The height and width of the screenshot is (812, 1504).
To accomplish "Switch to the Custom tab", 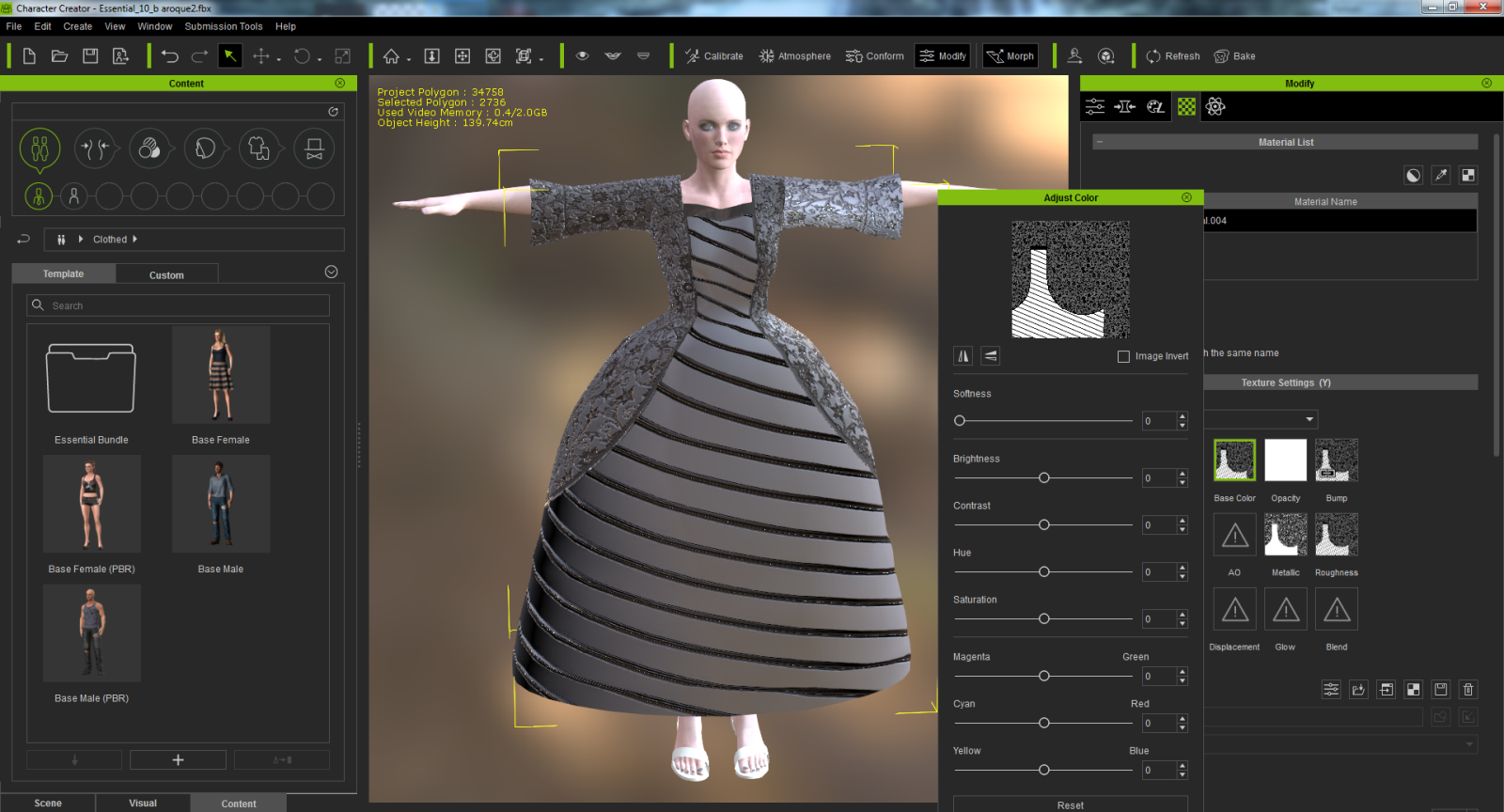I will (x=166, y=274).
